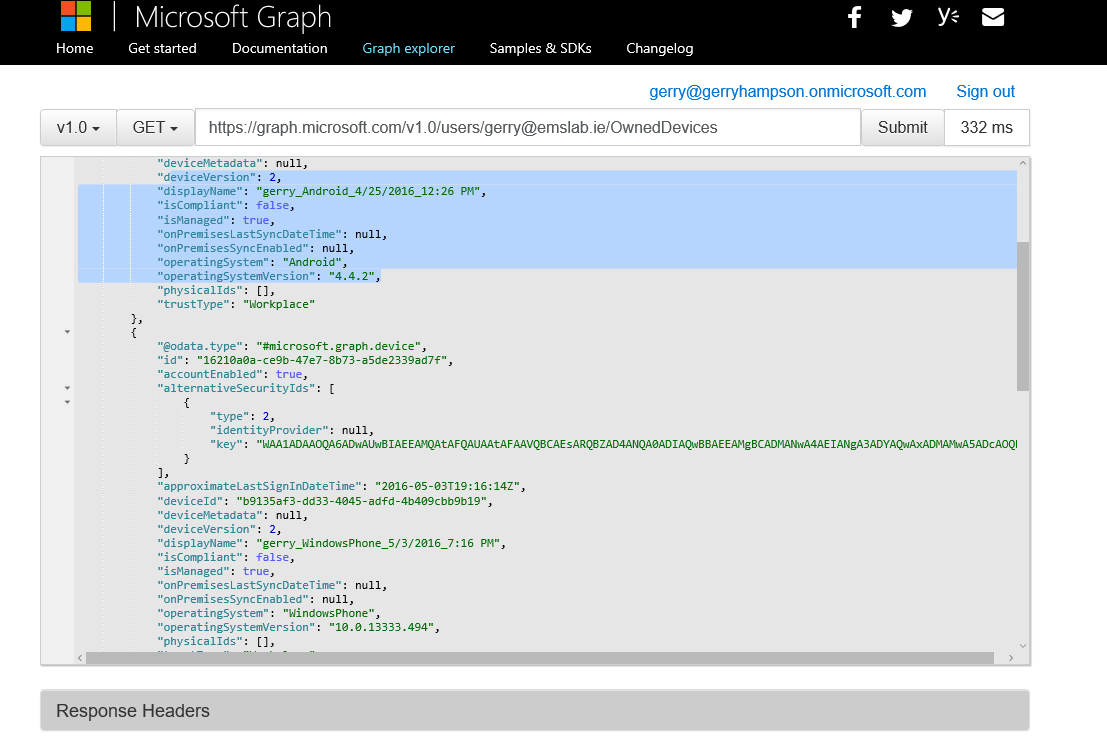This screenshot has width=1107, height=744.
Task: Click the email envelope icon
Action: tap(992, 17)
